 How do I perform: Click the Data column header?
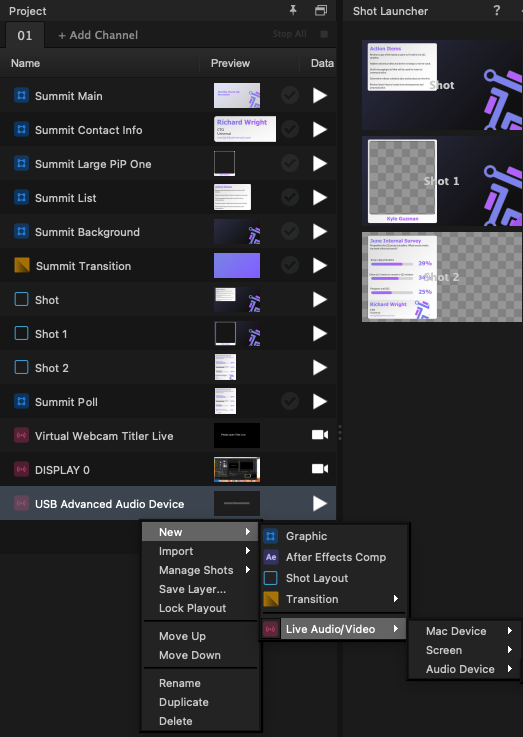(322, 63)
